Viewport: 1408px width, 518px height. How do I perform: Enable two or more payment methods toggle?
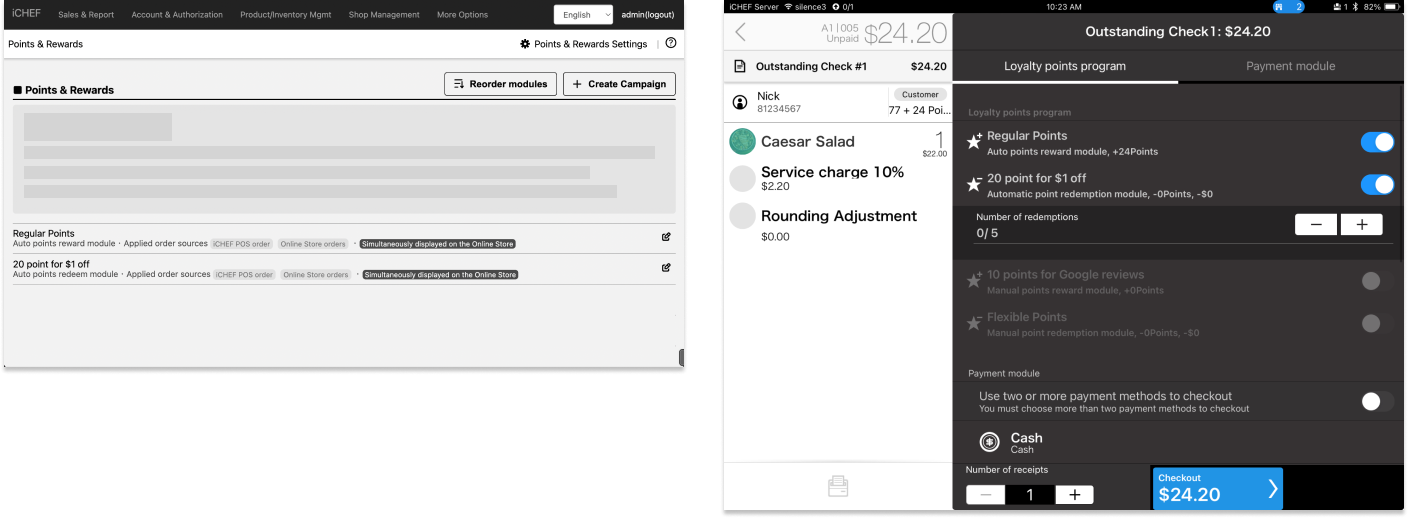point(1377,402)
